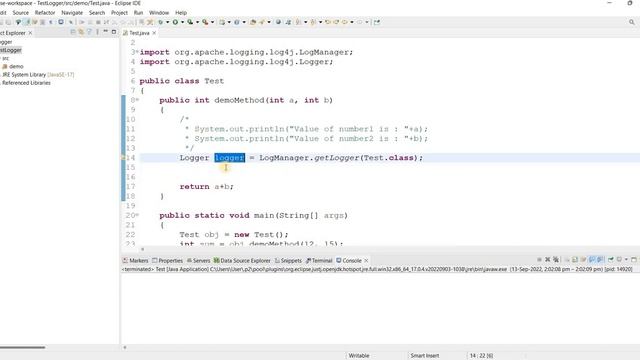Open External Tools dropdown arrow
This screenshot has width=640, height=360.
click(212, 22)
